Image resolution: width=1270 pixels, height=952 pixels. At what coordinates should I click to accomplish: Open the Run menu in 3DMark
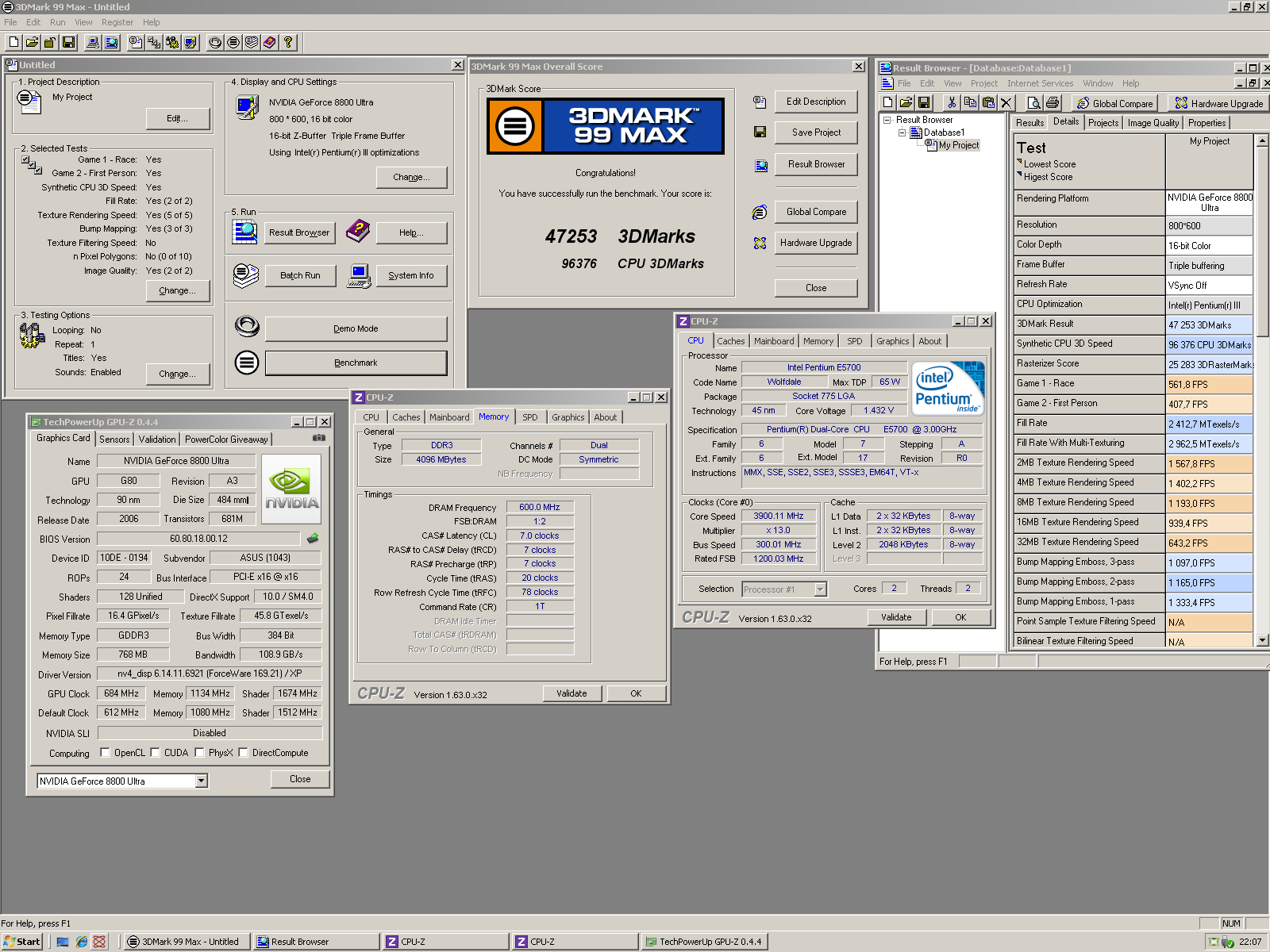coord(57,22)
